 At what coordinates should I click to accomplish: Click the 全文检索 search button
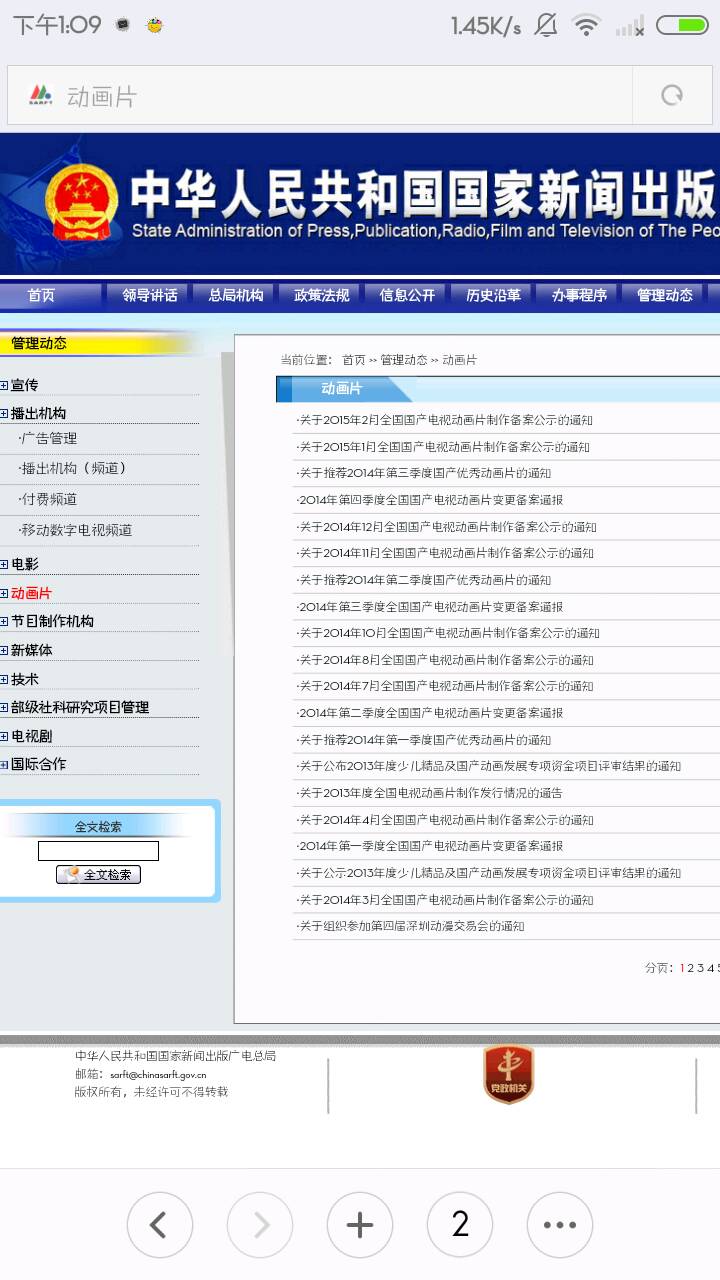[x=99, y=875]
